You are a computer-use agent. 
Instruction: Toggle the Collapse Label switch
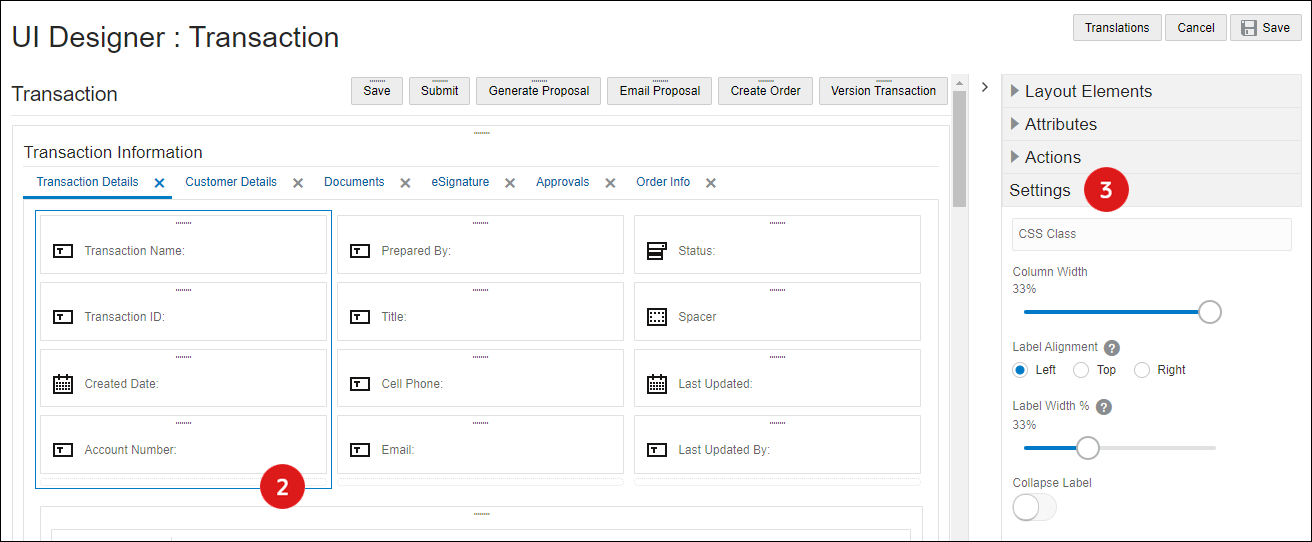coord(1035,507)
